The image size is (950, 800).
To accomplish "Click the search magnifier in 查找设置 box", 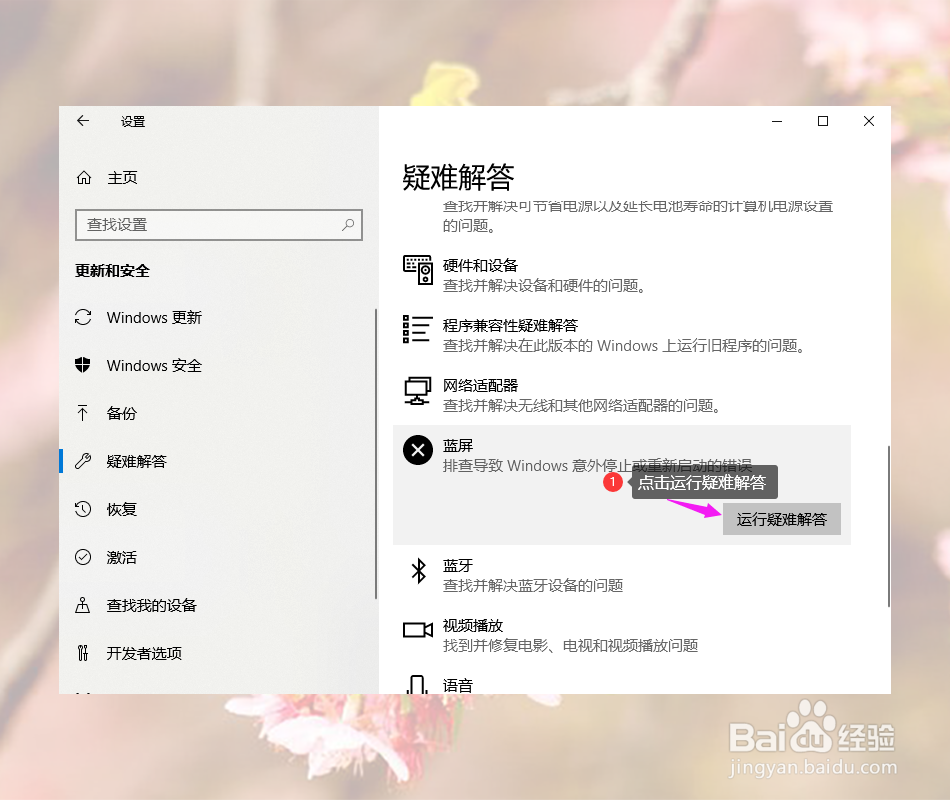I will pos(347,225).
